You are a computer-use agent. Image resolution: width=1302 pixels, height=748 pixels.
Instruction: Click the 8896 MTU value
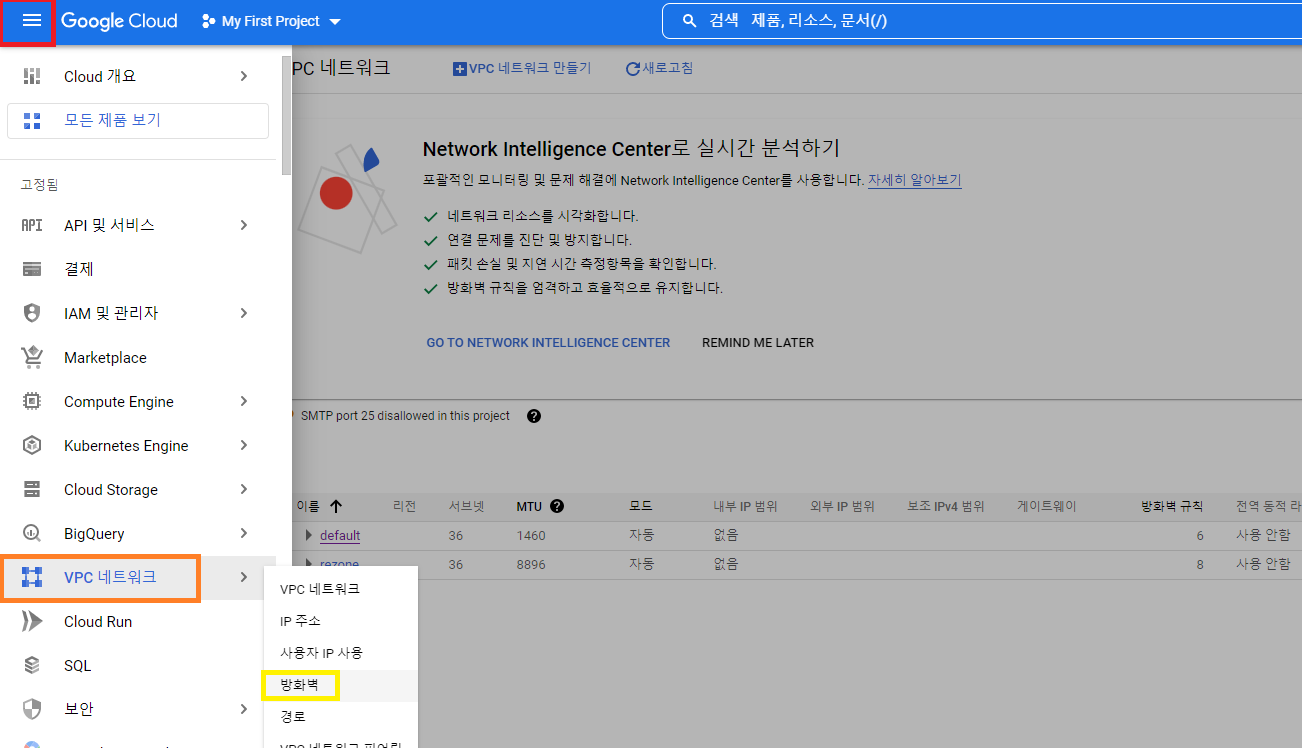pyautogui.click(x=531, y=564)
